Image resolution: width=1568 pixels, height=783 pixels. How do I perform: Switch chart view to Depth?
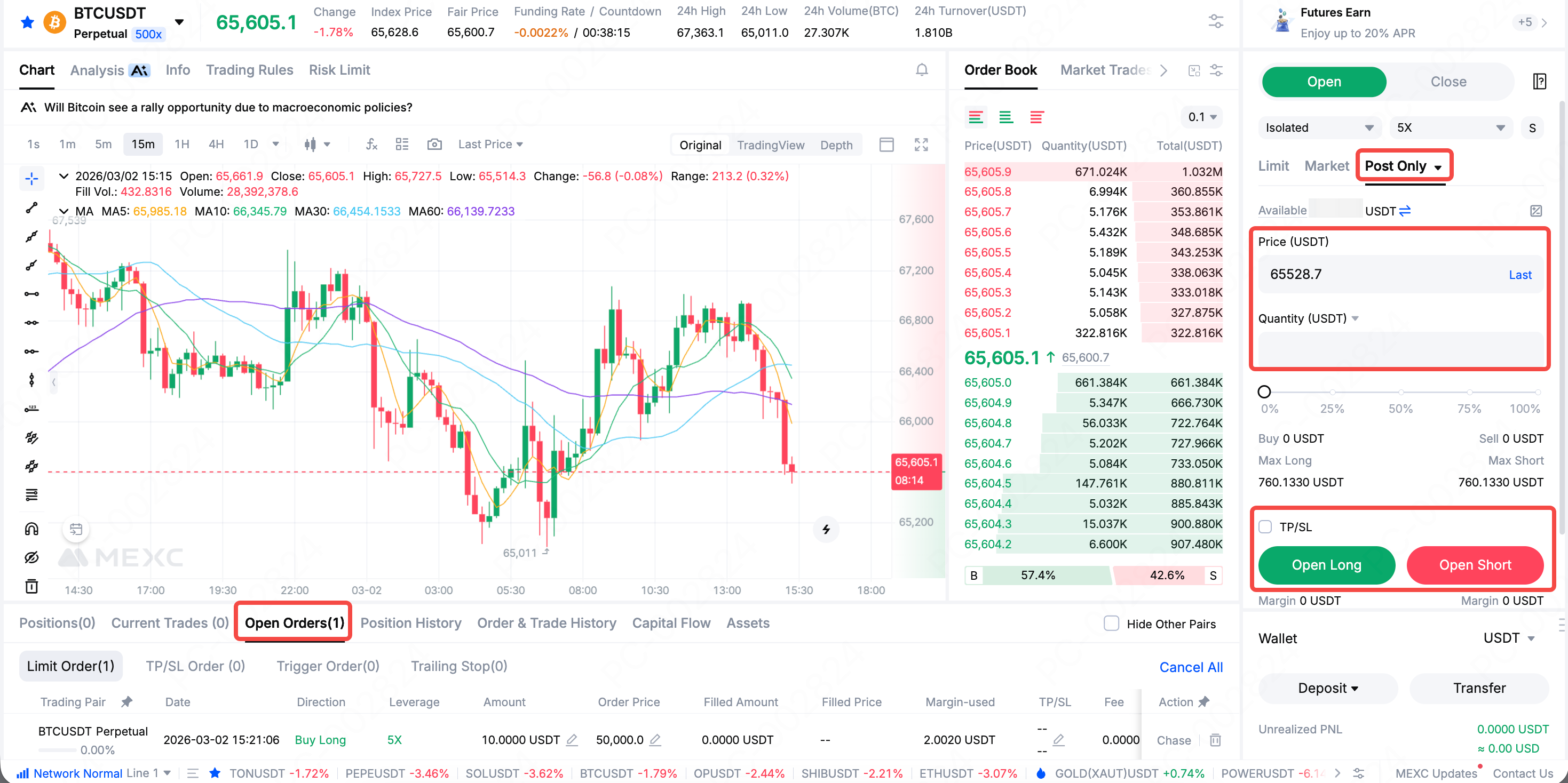pos(836,145)
